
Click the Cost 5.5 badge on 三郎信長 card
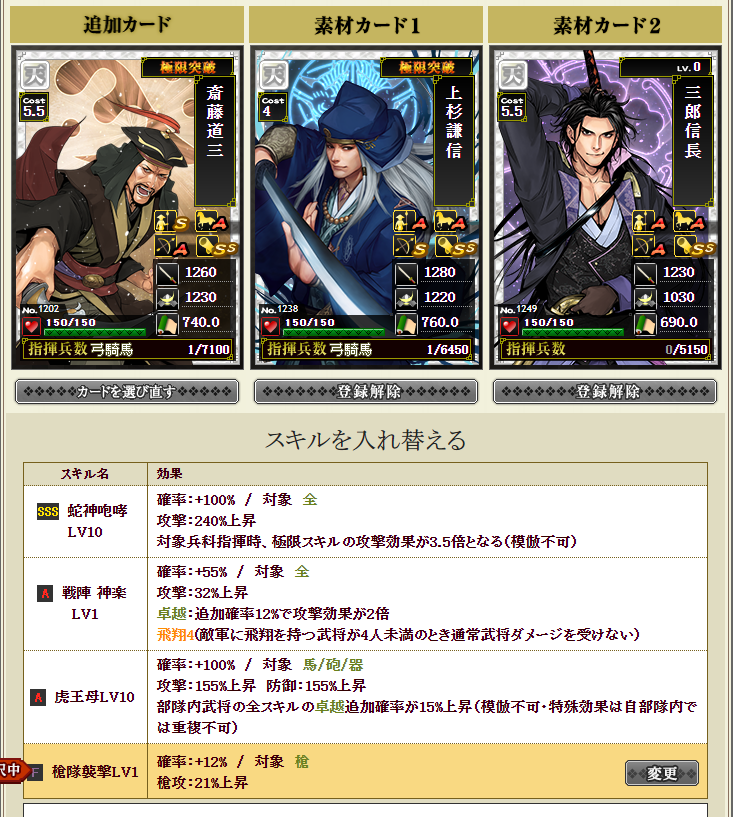512,107
